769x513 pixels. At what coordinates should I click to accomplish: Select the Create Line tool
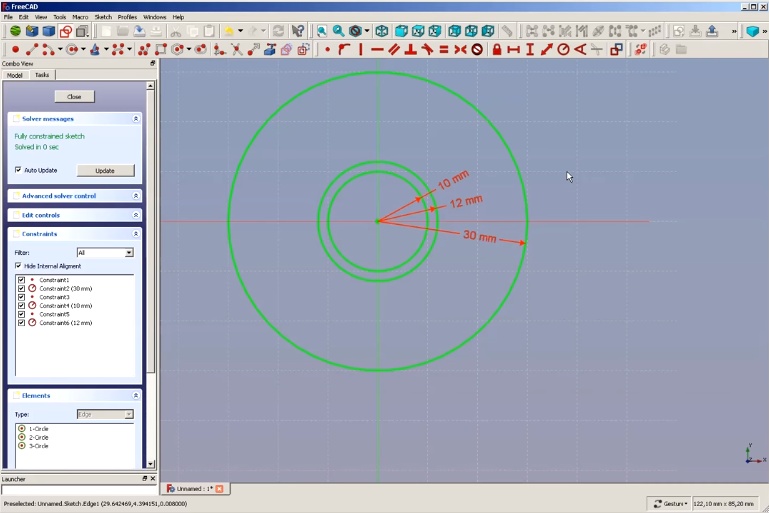pos(32,50)
